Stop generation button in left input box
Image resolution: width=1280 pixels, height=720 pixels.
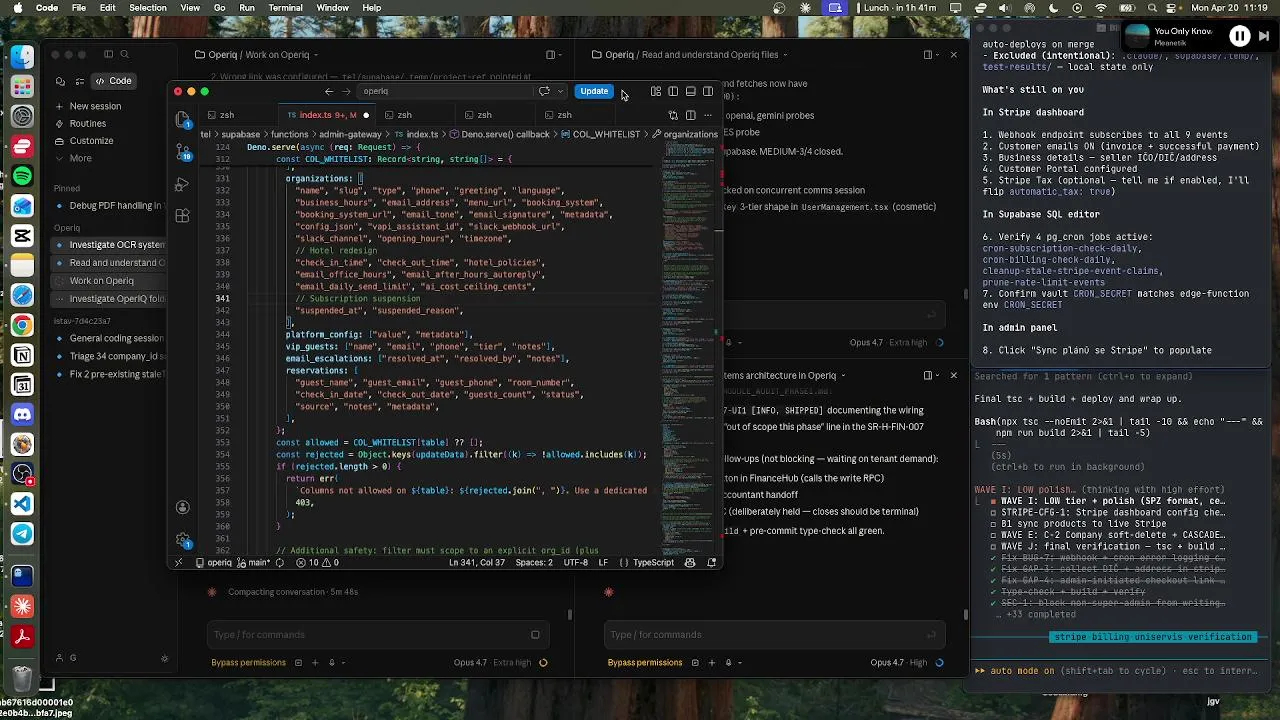[535, 634]
